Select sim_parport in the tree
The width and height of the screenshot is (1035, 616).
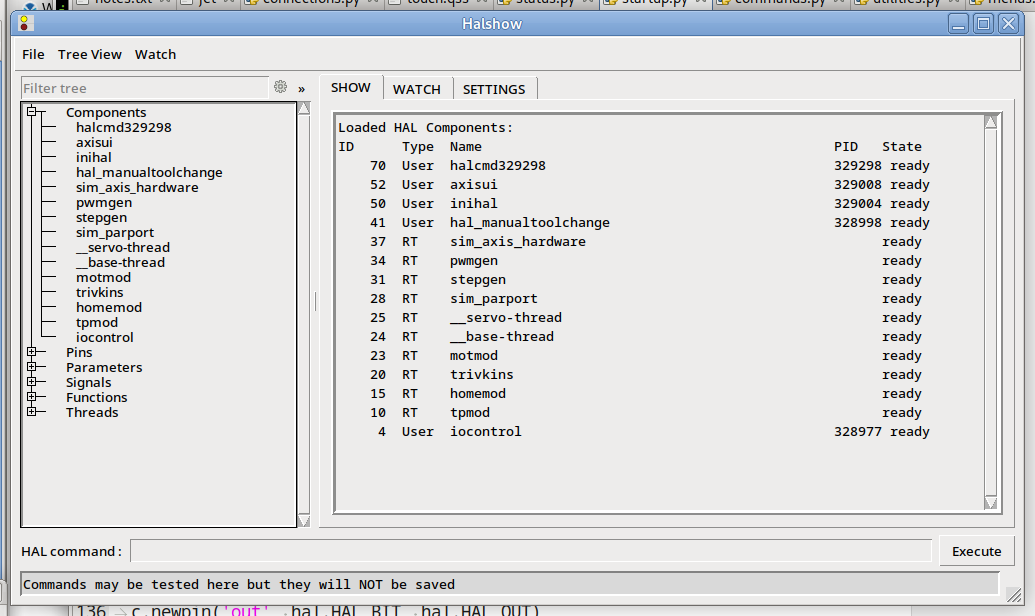click(115, 232)
